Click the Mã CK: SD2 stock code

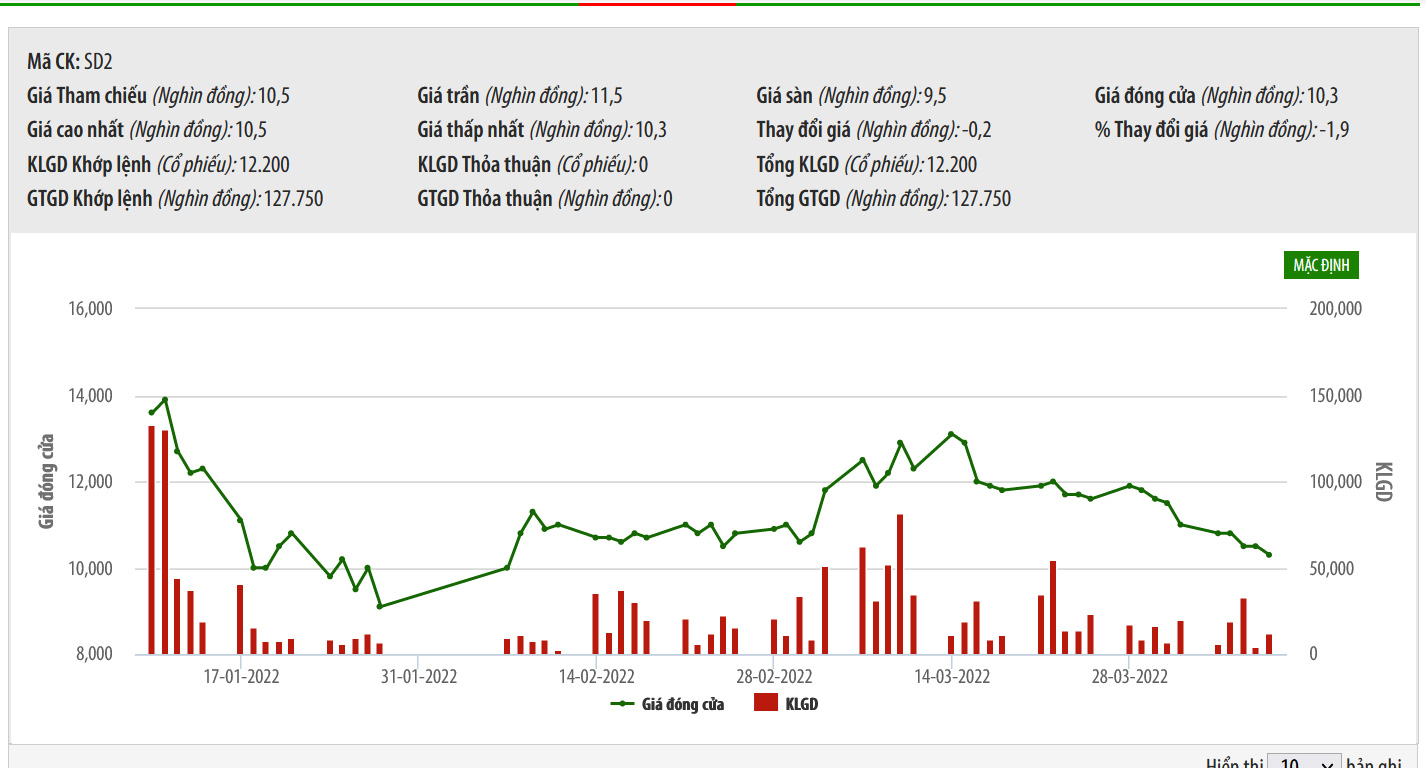[x=70, y=62]
